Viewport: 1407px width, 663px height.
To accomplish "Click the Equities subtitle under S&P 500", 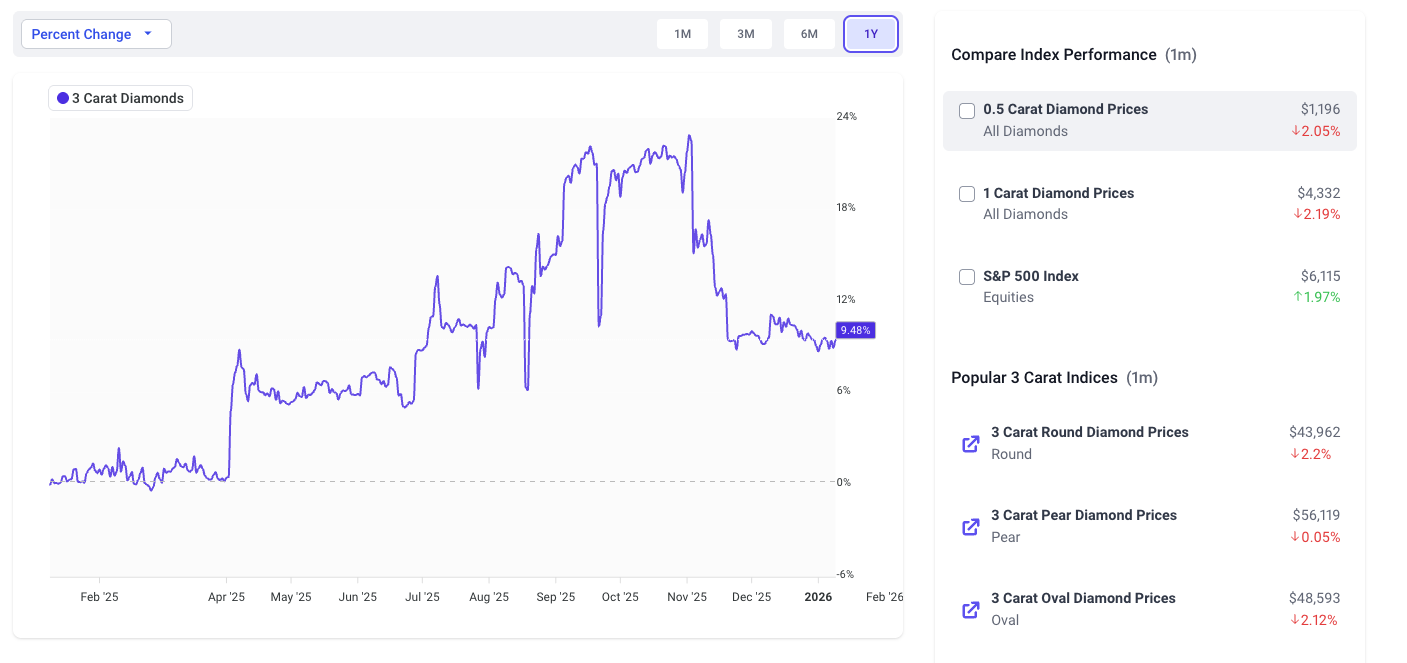I will 1008,297.
